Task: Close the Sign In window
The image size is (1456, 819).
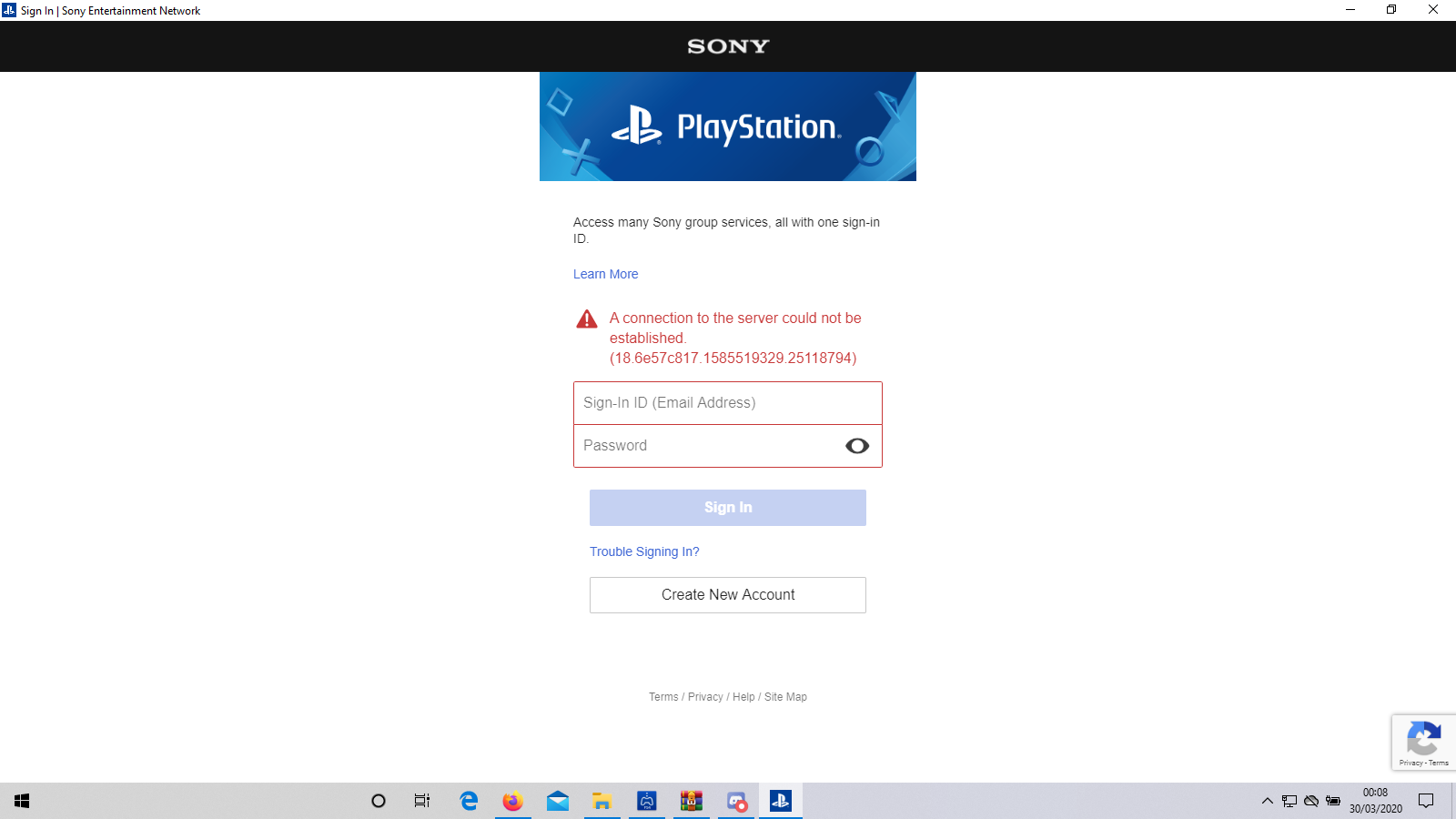Action: [1433, 10]
